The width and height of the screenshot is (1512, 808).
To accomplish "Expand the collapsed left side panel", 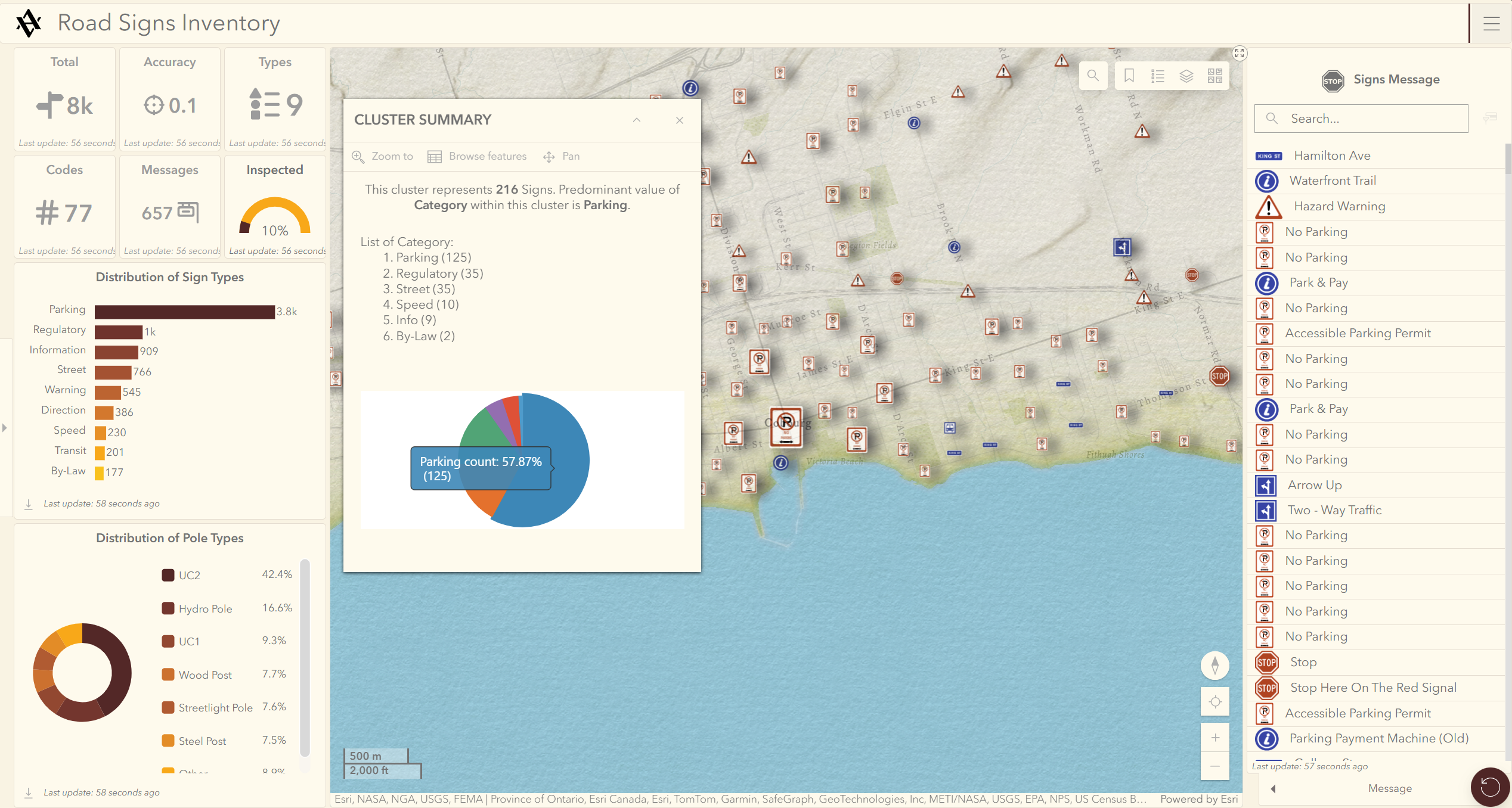I will (x=5, y=427).
